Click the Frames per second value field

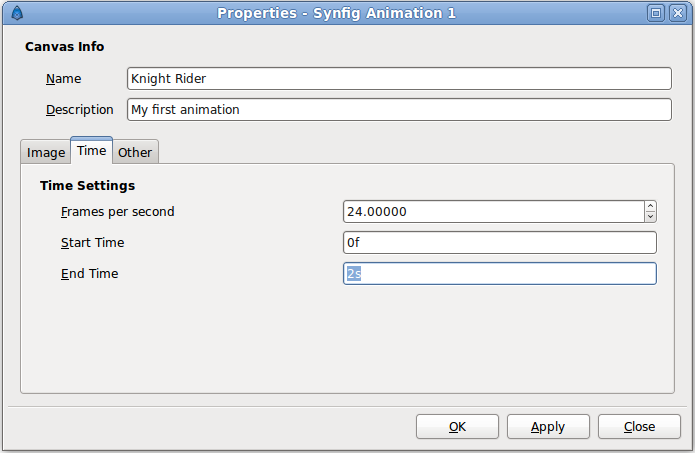(494, 211)
